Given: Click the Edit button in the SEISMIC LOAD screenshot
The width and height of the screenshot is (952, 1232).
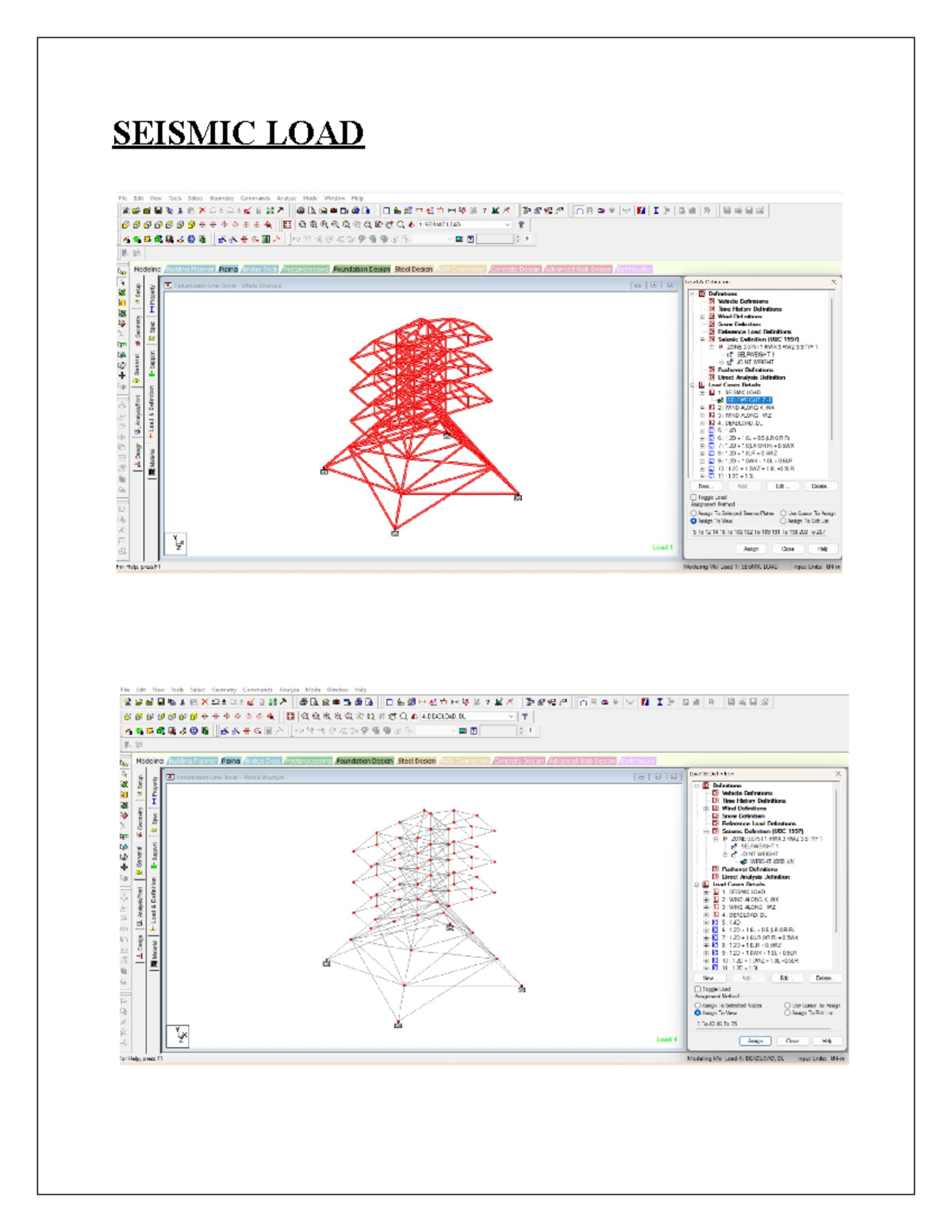Looking at the screenshot, I should pos(782,486).
